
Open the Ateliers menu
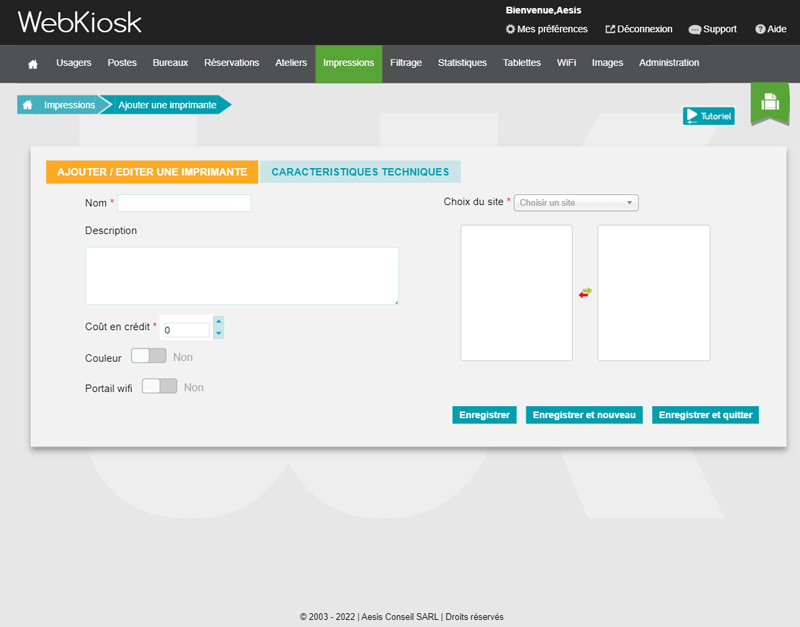(291, 63)
